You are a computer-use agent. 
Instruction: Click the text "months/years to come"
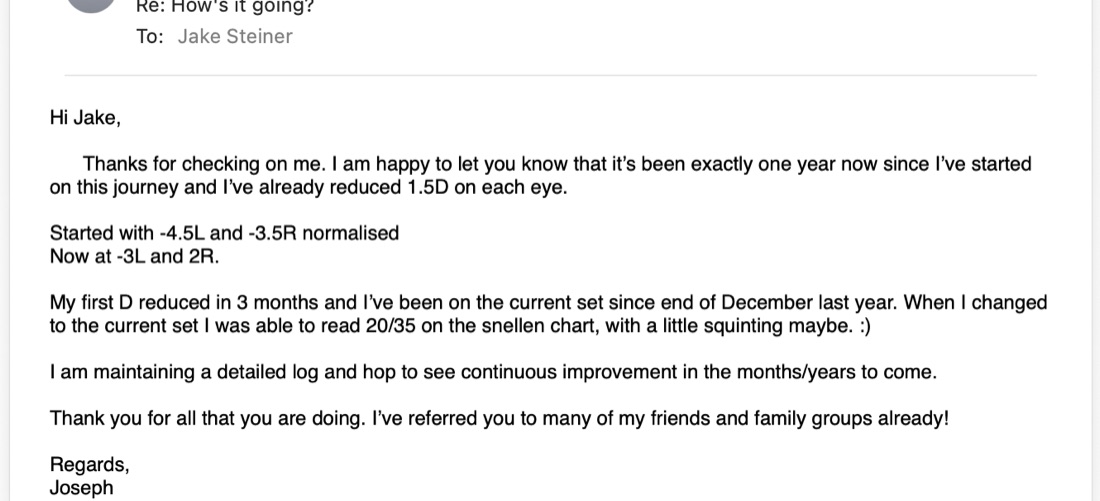point(835,372)
